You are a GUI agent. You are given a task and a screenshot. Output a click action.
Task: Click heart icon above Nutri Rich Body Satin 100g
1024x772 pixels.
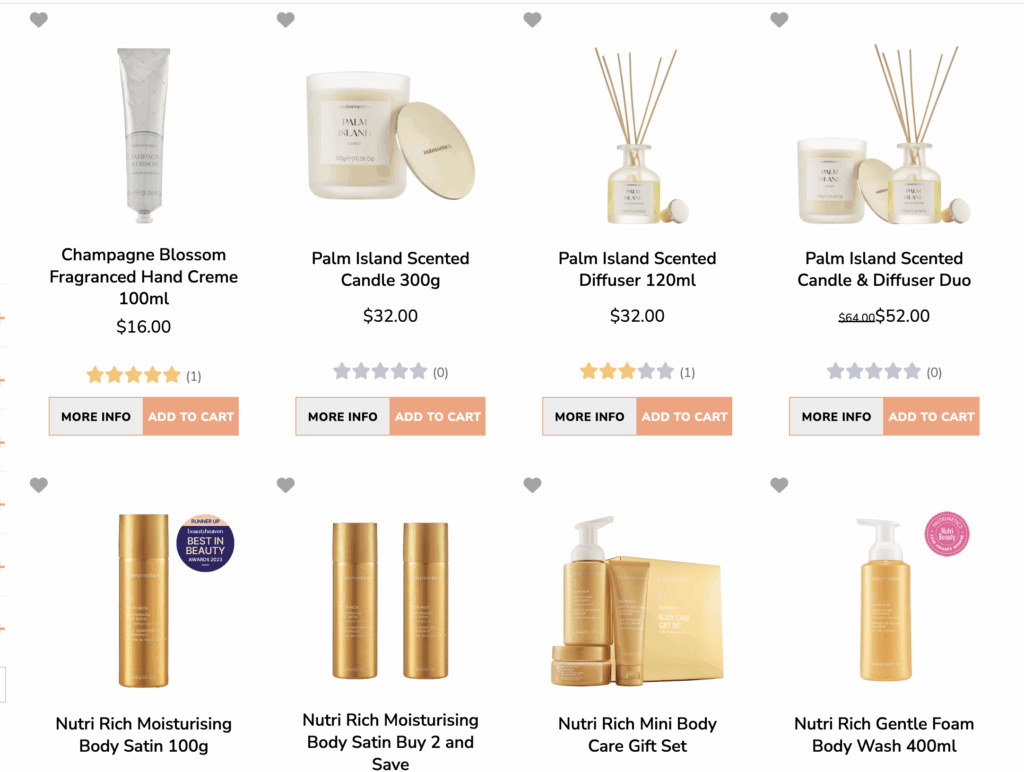coord(39,485)
